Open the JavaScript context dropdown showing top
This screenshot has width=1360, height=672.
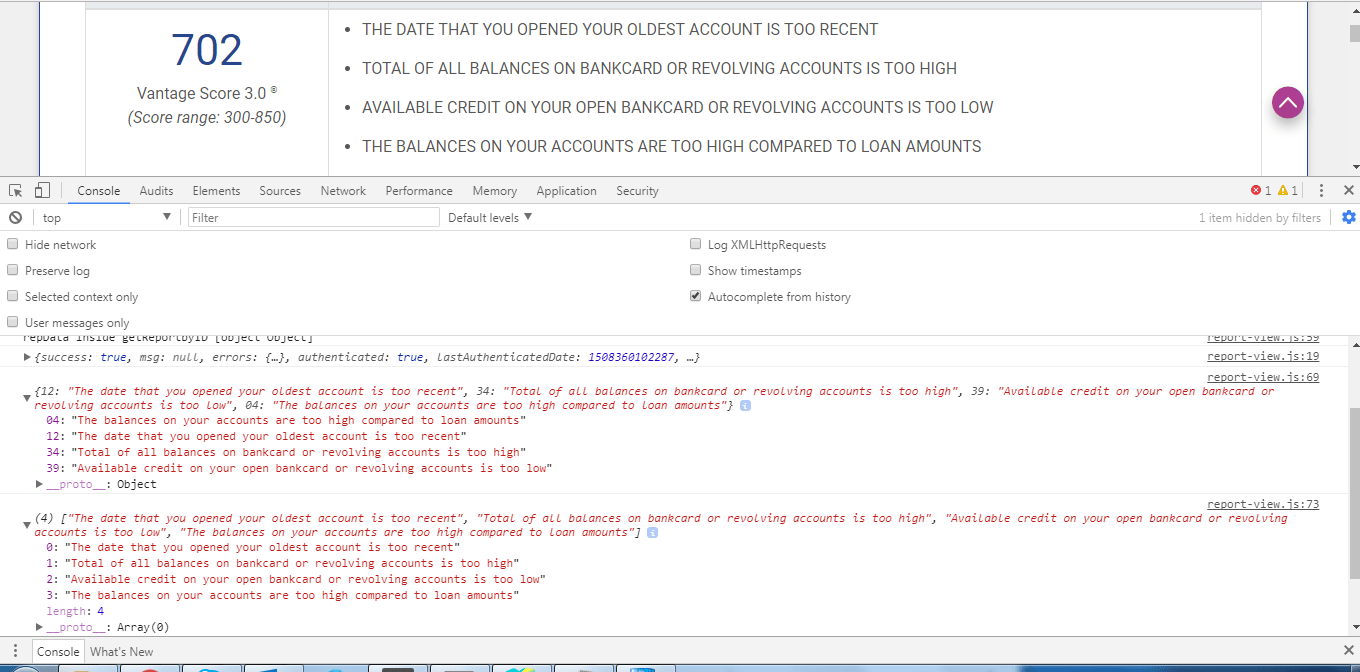(x=100, y=217)
